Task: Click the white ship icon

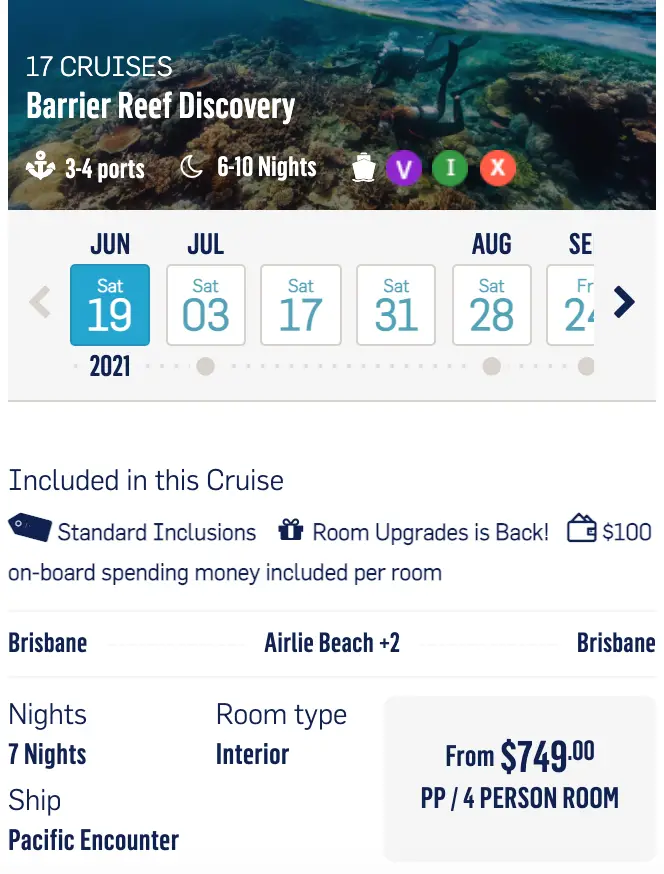Action: pyautogui.click(x=364, y=168)
